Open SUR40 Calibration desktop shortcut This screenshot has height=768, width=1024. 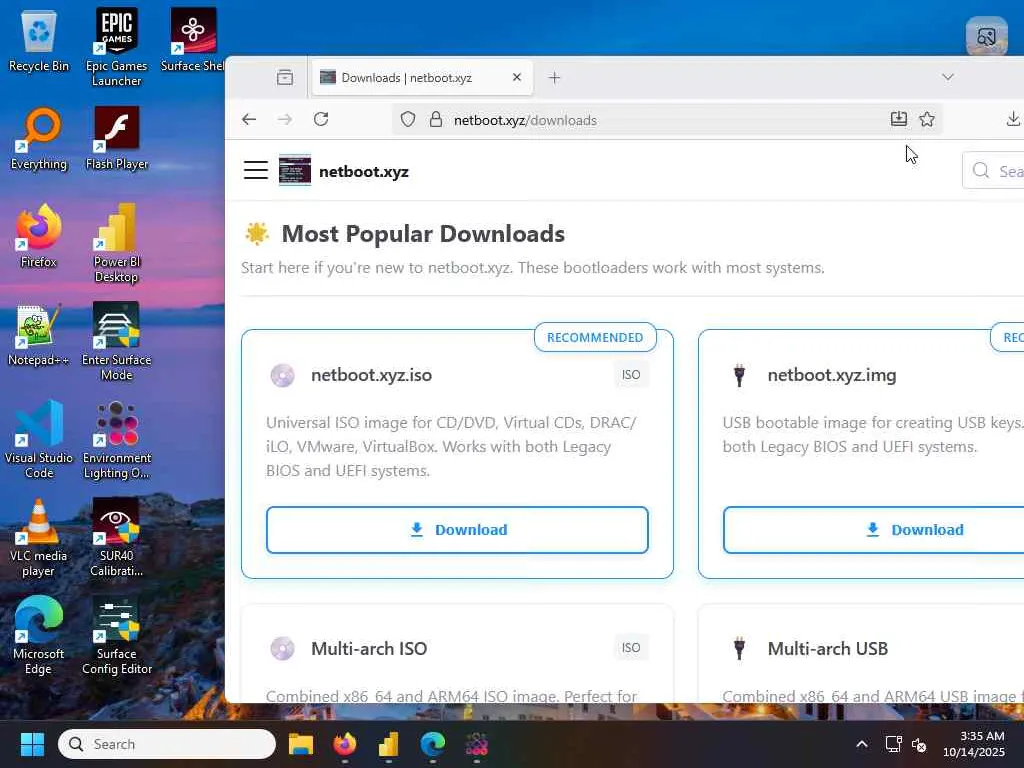(116, 537)
